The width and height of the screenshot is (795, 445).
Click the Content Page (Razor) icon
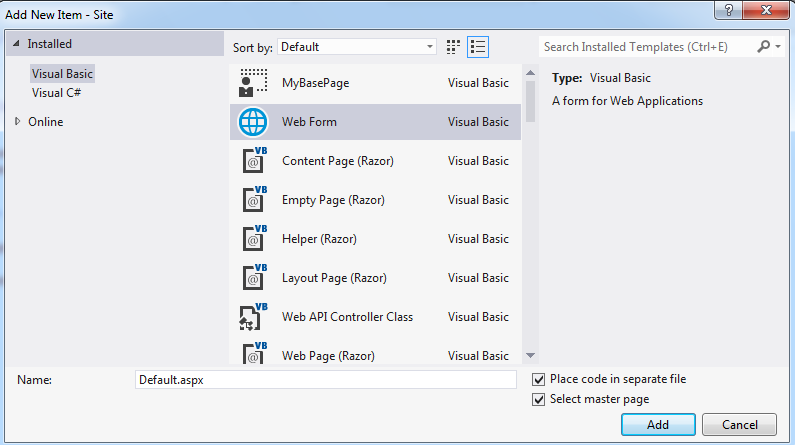(x=253, y=161)
